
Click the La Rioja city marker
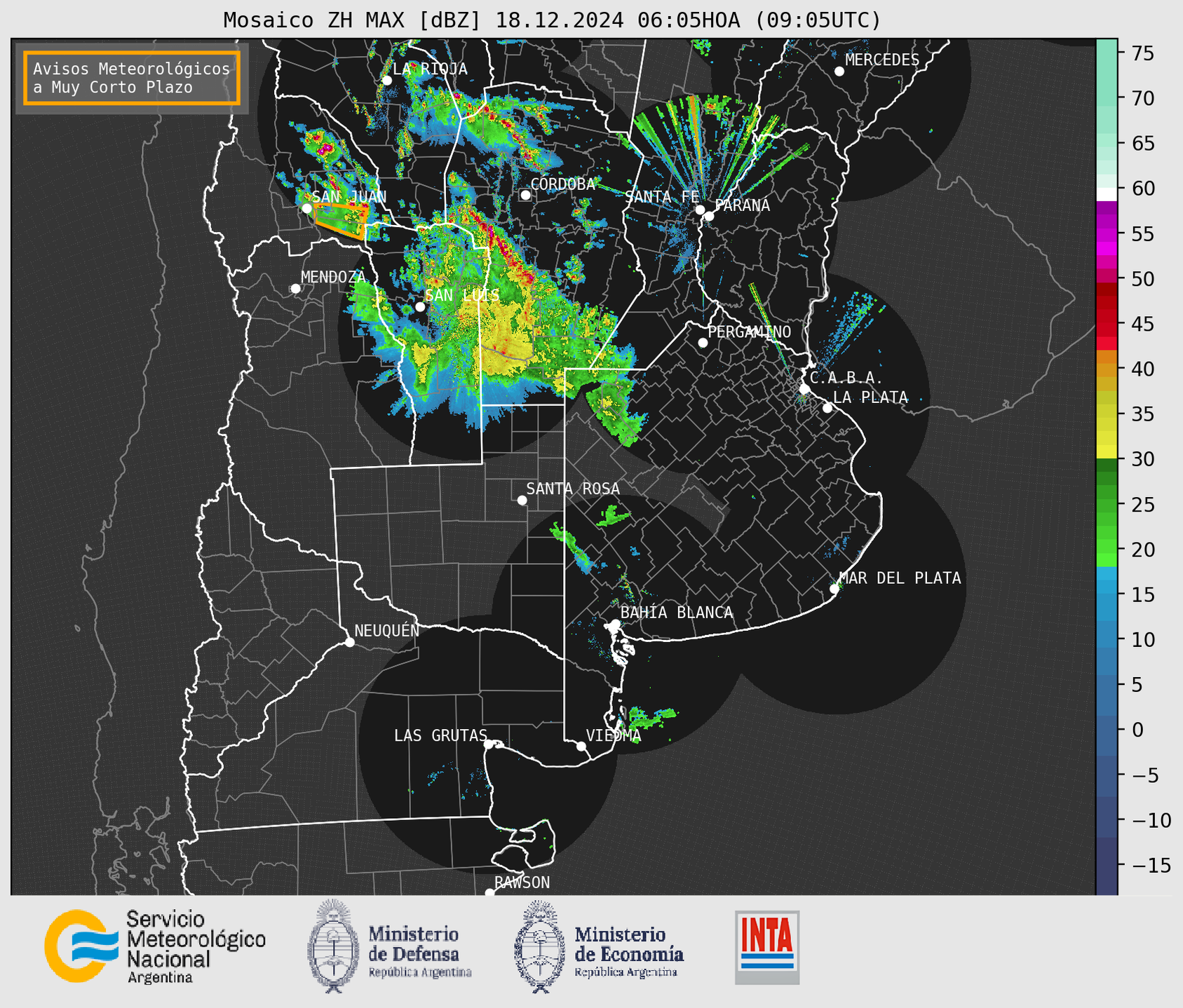(386, 81)
